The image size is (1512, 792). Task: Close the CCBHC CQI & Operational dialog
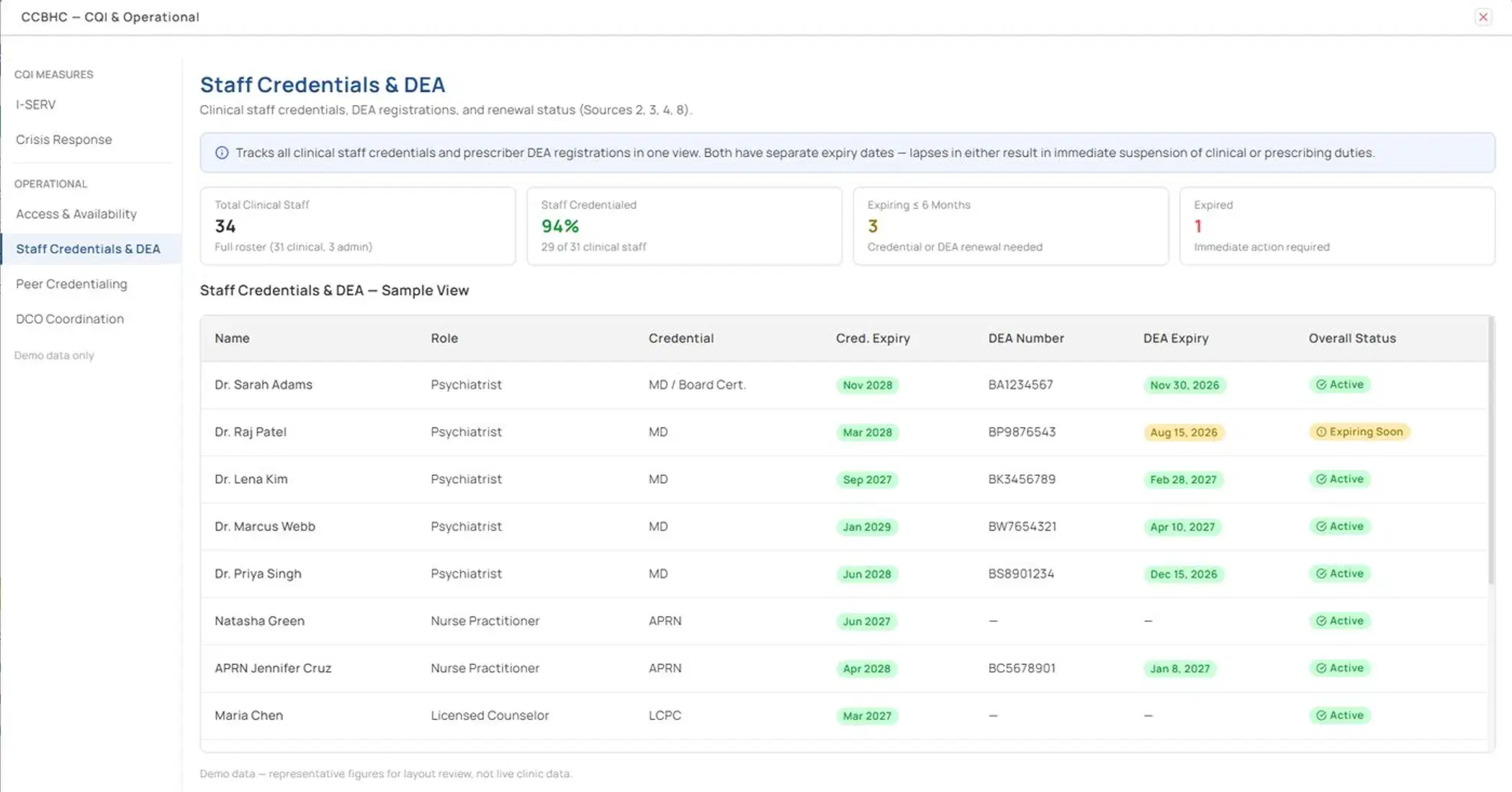click(1482, 17)
